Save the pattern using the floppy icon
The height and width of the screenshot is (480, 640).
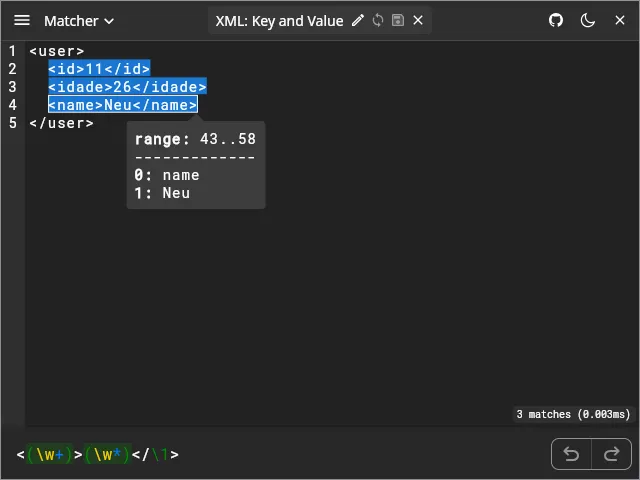coord(398,20)
